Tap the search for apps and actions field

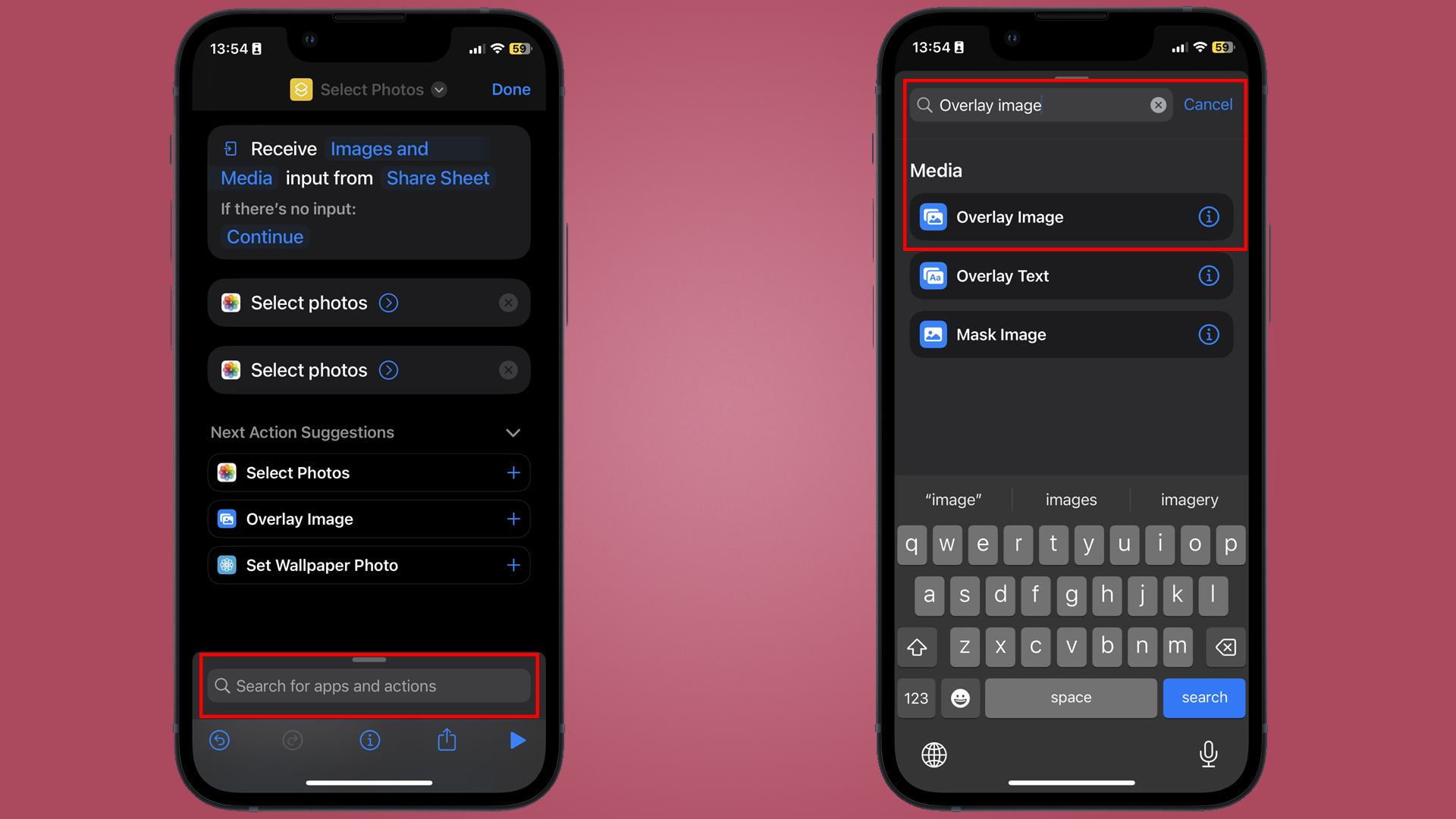point(370,686)
